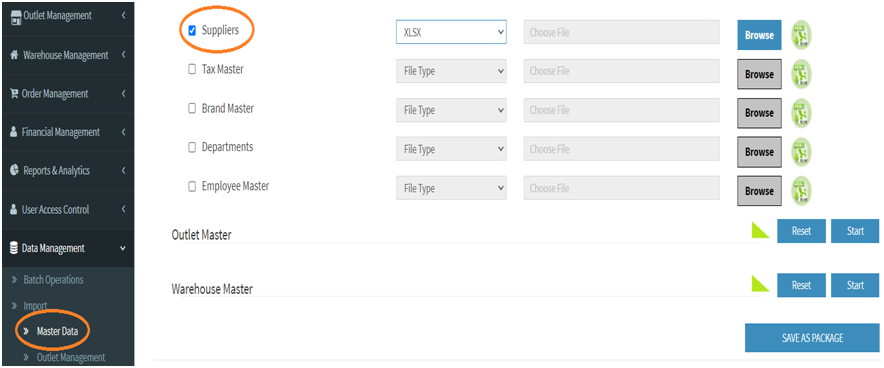Click Browse in Tax Master row
This screenshot has width=884, height=368.
pyautogui.click(x=759, y=74)
